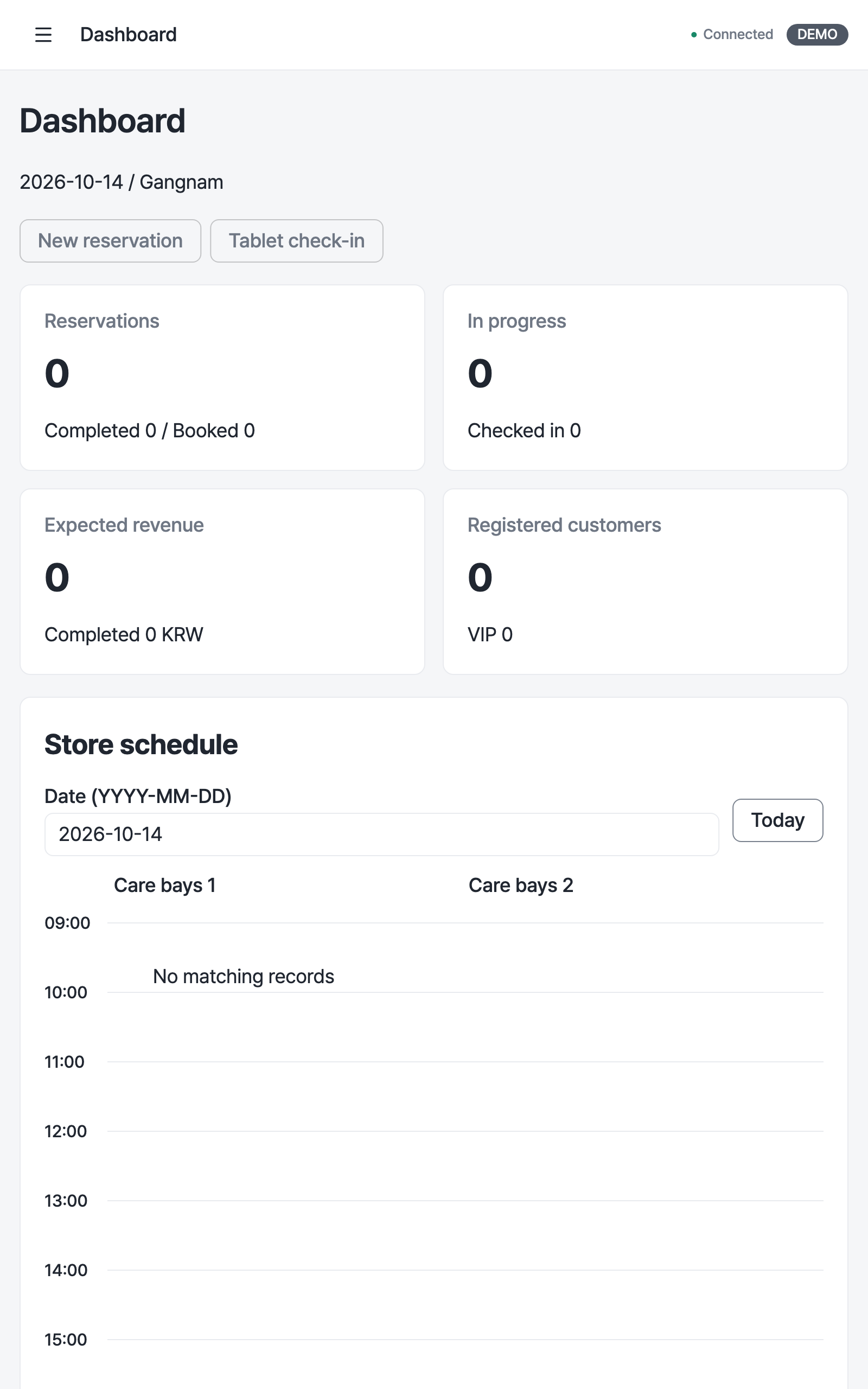Image resolution: width=868 pixels, height=1389 pixels.
Task: Select the 09:00 time slot row
Action: click(x=434, y=923)
